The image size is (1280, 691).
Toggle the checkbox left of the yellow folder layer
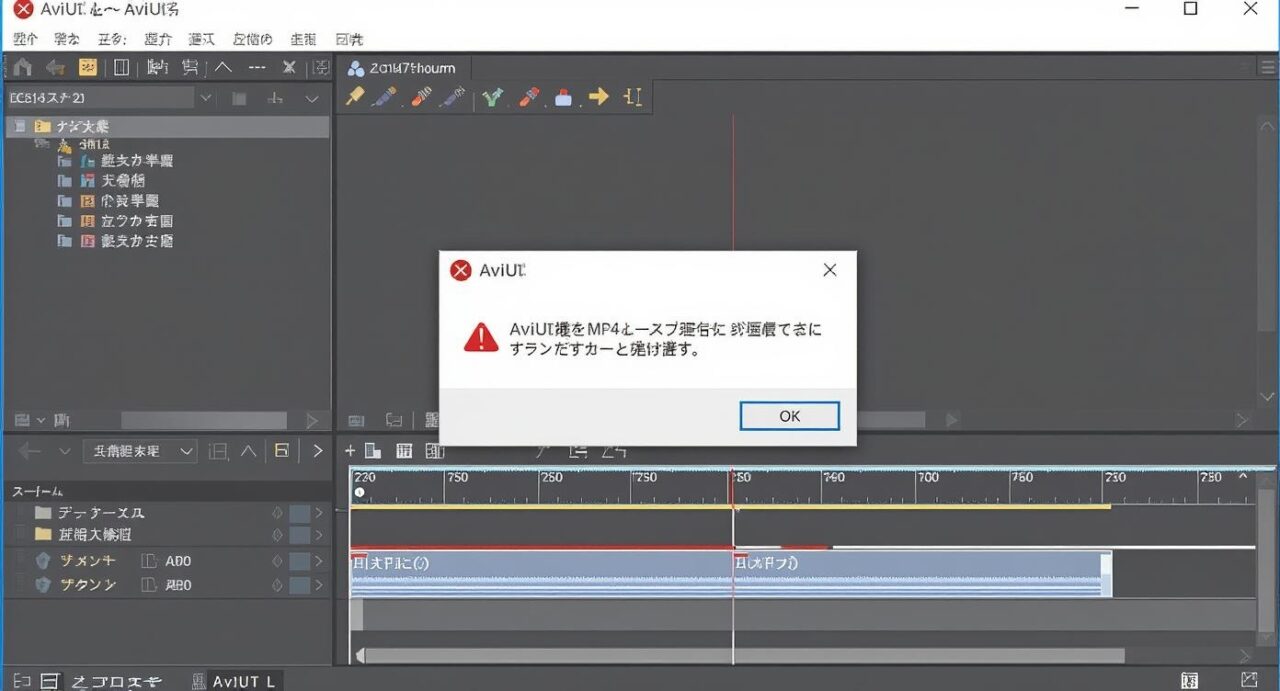22,534
